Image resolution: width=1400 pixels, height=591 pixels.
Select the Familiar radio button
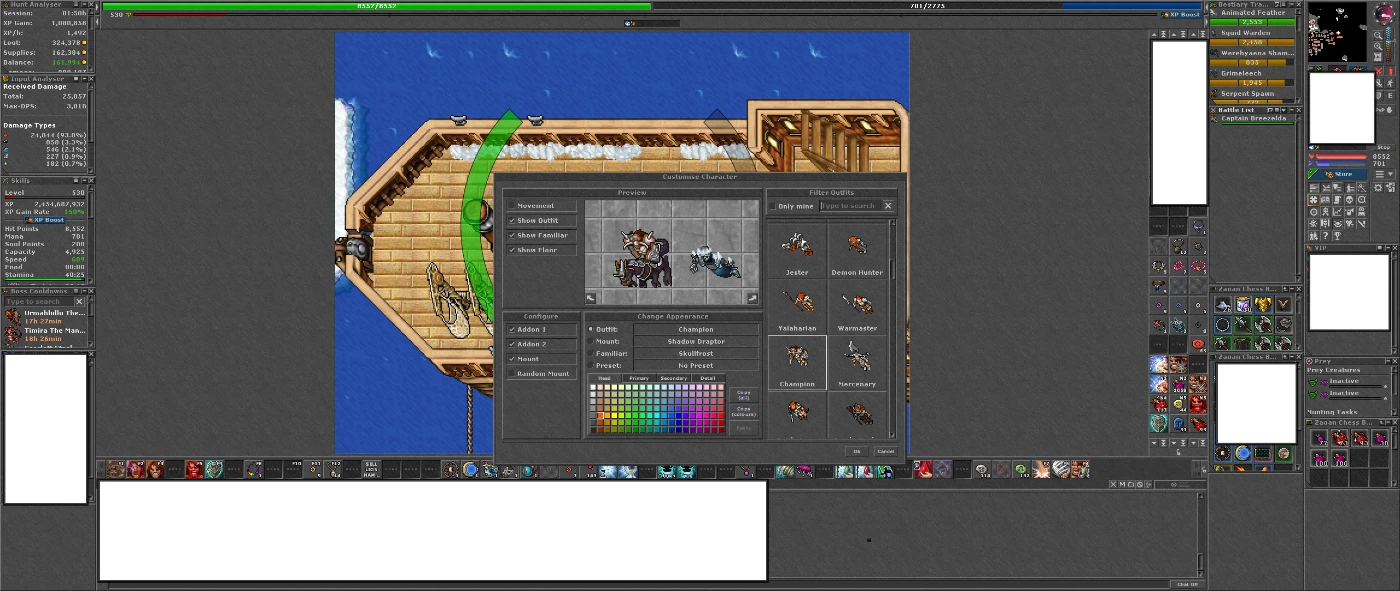click(x=590, y=353)
